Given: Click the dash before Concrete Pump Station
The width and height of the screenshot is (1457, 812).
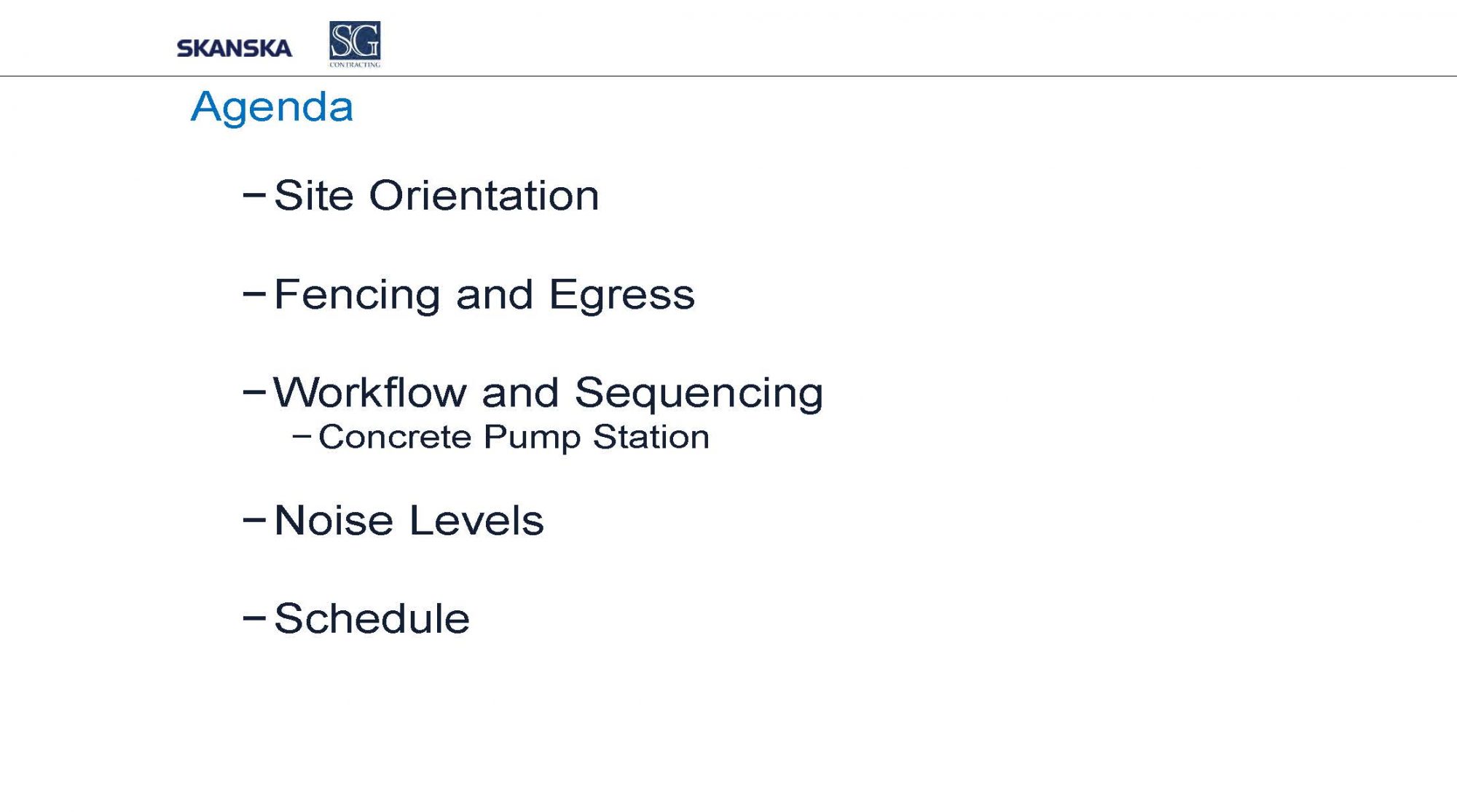Looking at the screenshot, I should (302, 437).
